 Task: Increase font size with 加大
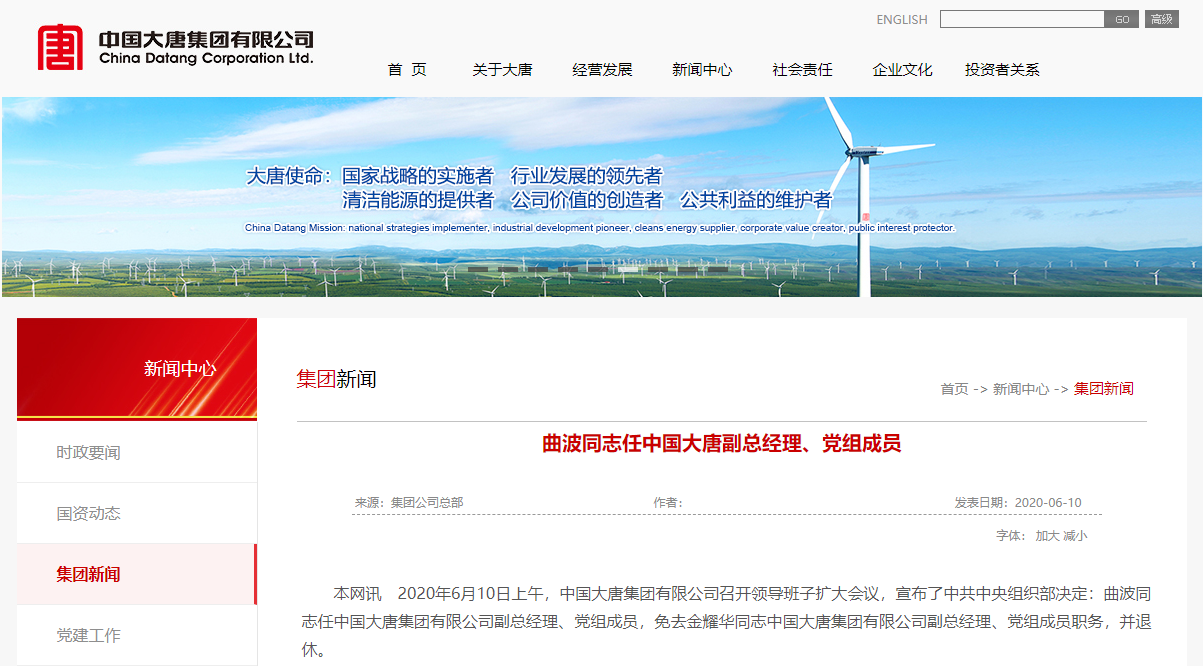tap(1047, 536)
